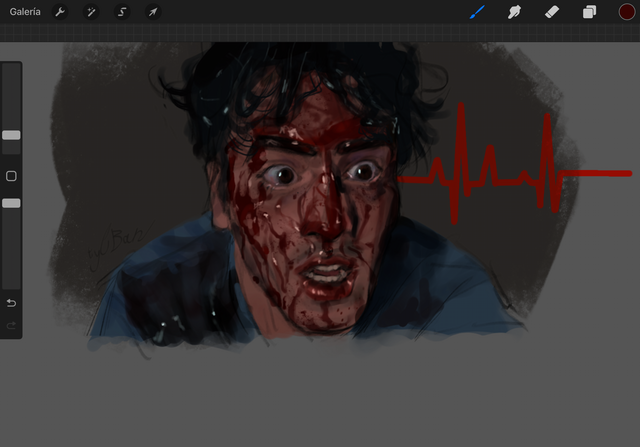Open the Adjustments magic wand menu
The image size is (640, 447).
(x=91, y=12)
